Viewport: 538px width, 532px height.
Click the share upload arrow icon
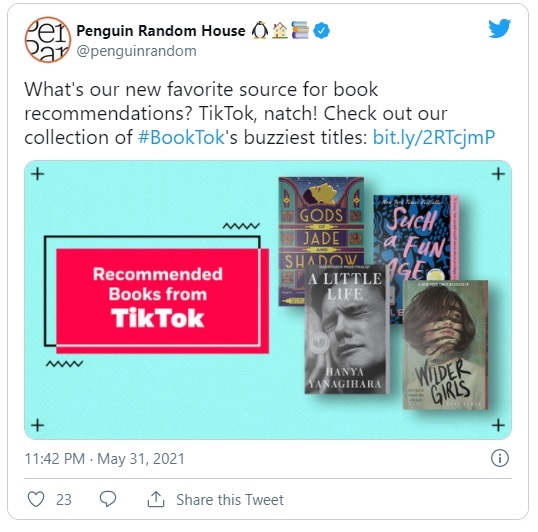tap(156, 499)
